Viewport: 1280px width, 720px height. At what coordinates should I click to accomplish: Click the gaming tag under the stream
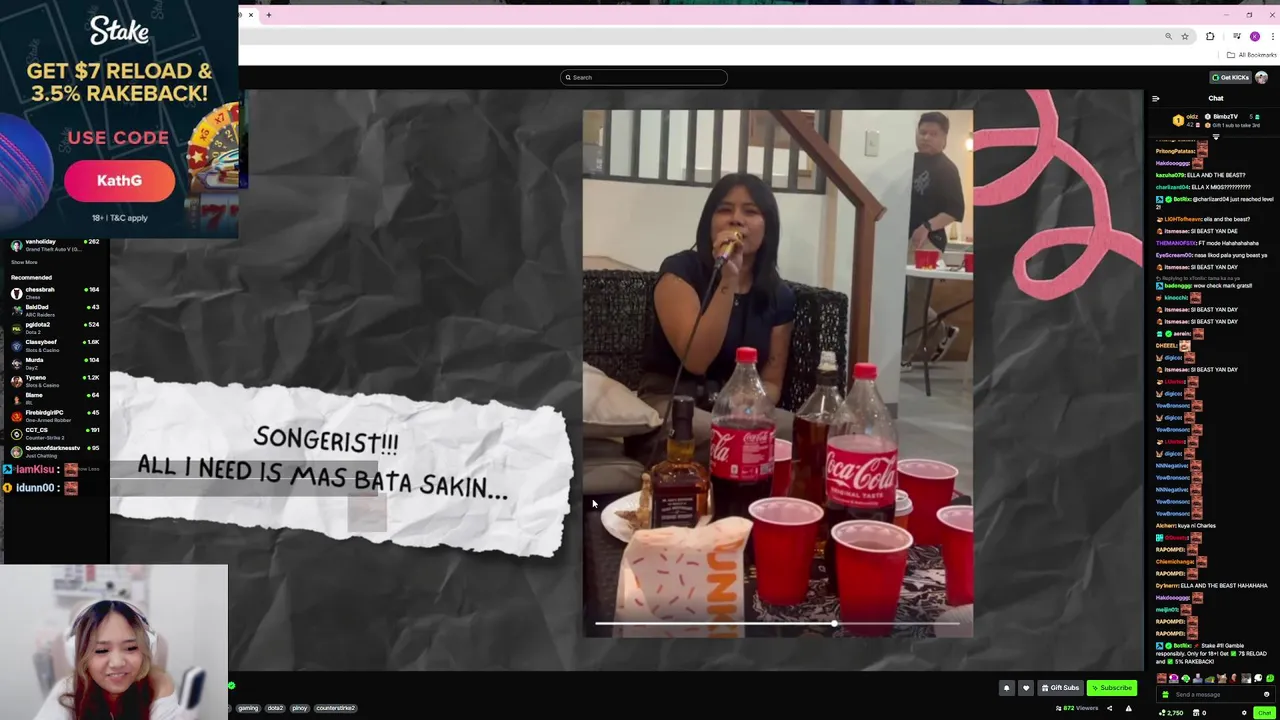click(248, 708)
